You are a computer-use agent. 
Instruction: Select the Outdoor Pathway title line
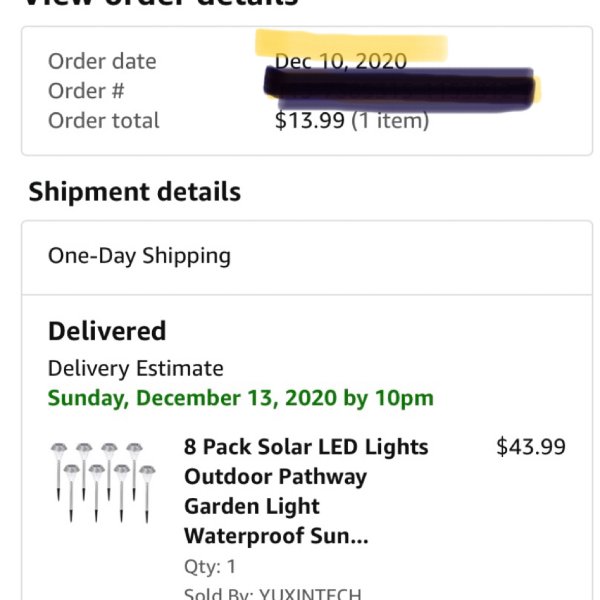point(276,477)
